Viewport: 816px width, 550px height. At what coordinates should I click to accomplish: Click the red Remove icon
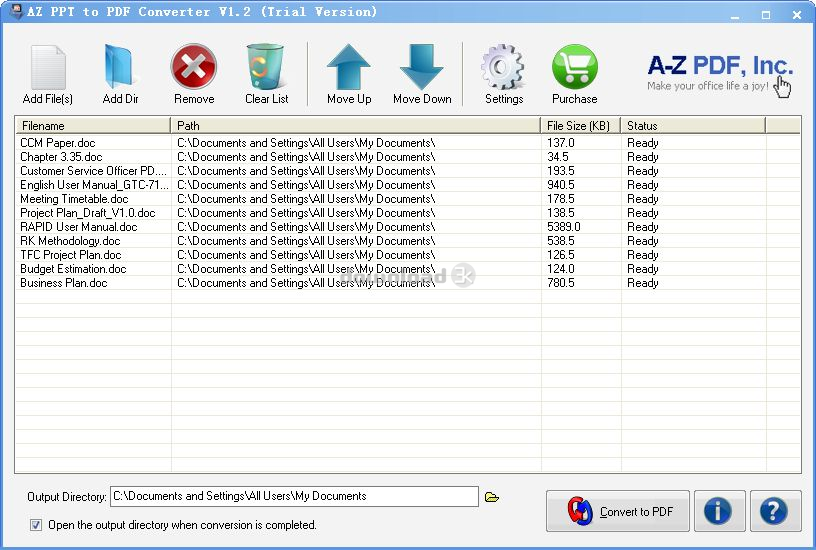coord(194,67)
